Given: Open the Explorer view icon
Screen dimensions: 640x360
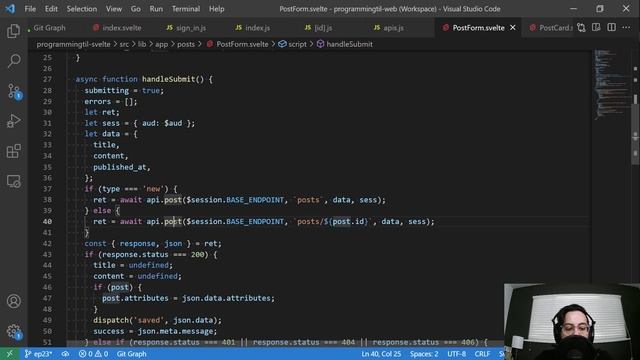Looking at the screenshot, I should tap(13, 31).
